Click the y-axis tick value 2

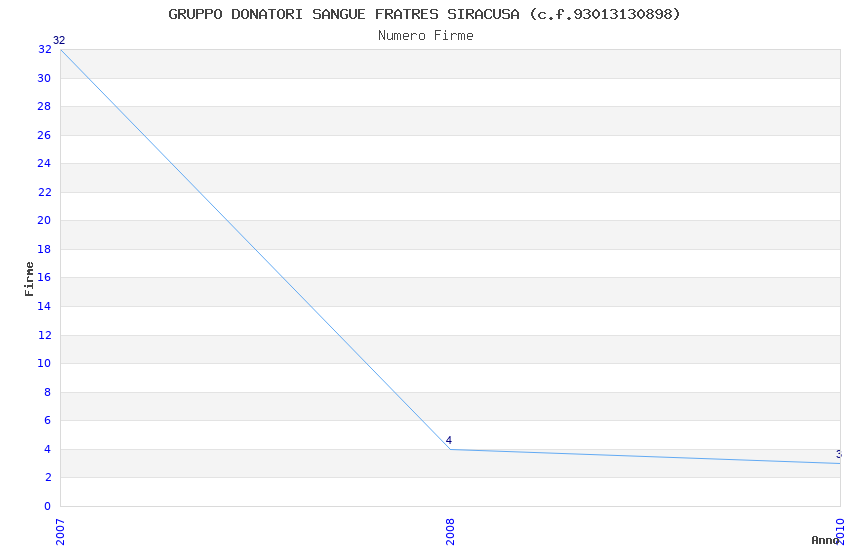47,477
